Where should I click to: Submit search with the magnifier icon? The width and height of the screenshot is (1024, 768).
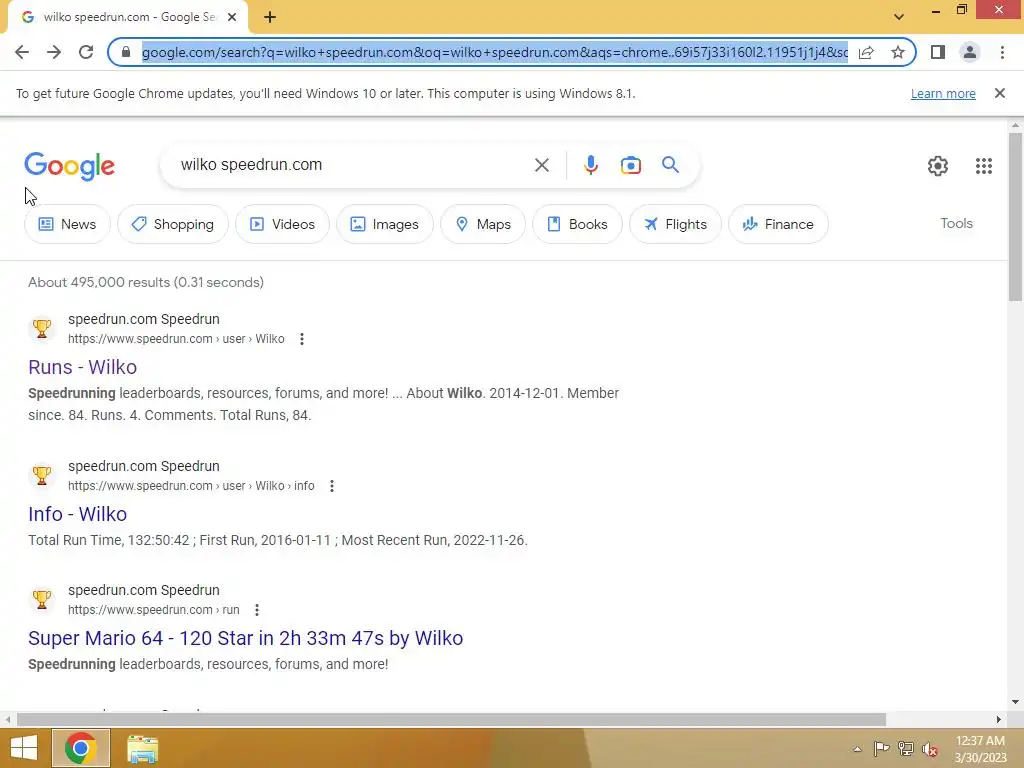tap(670, 165)
